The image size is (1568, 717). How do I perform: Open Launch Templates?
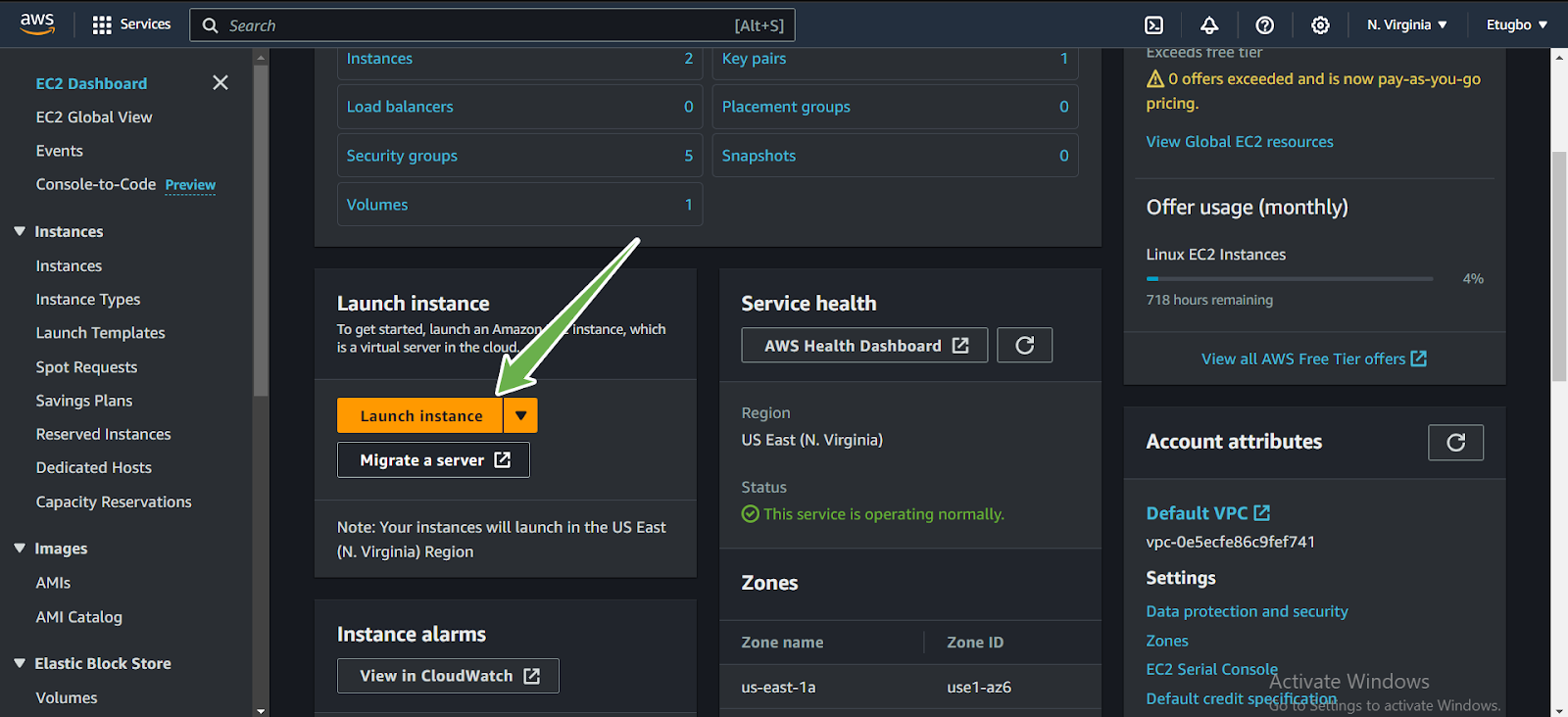tap(100, 333)
